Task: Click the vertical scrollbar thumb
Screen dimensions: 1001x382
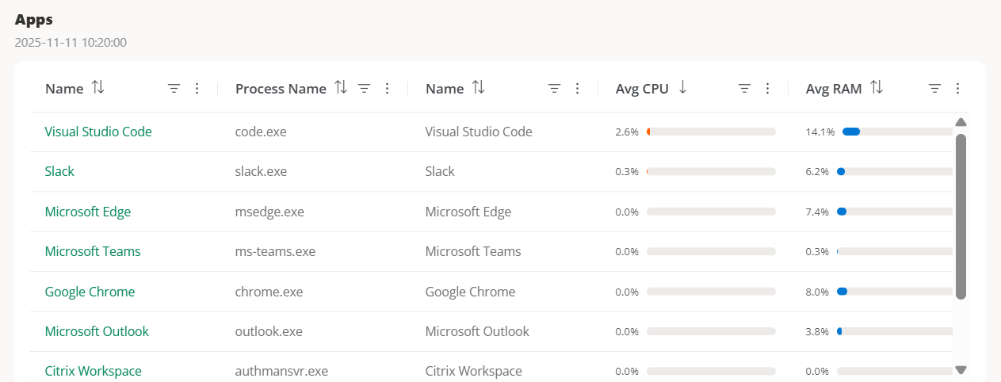Action: pyautogui.click(x=961, y=217)
